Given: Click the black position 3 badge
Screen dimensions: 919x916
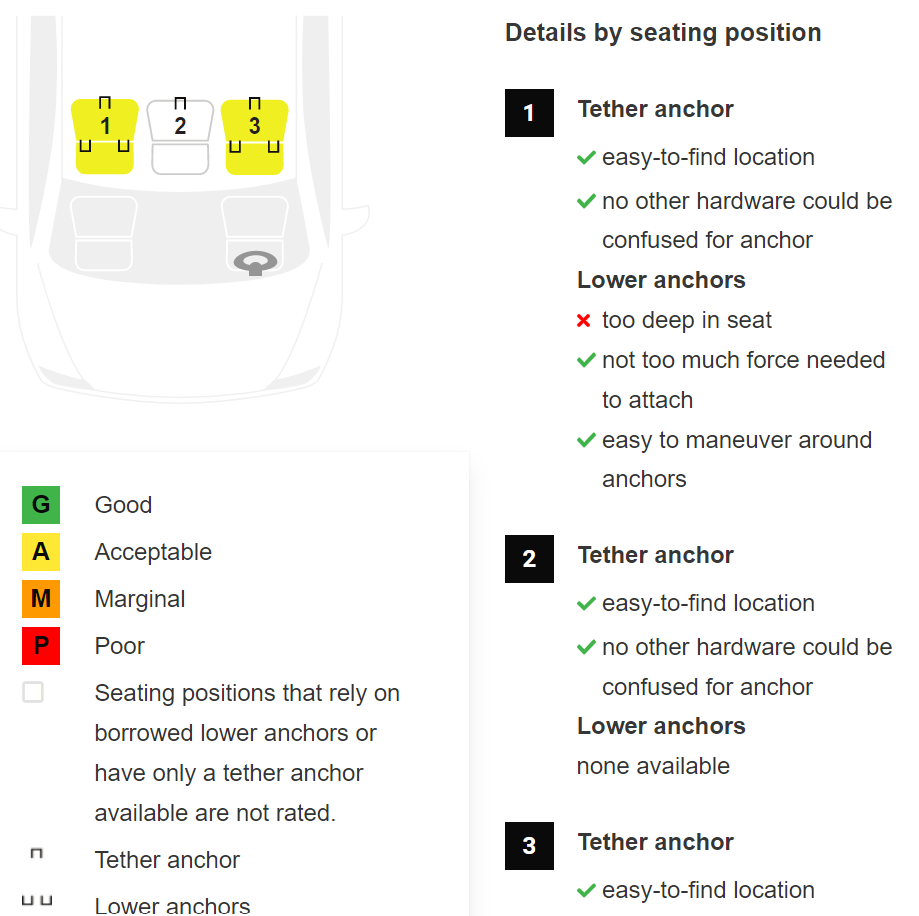Looking at the screenshot, I should click(529, 846).
